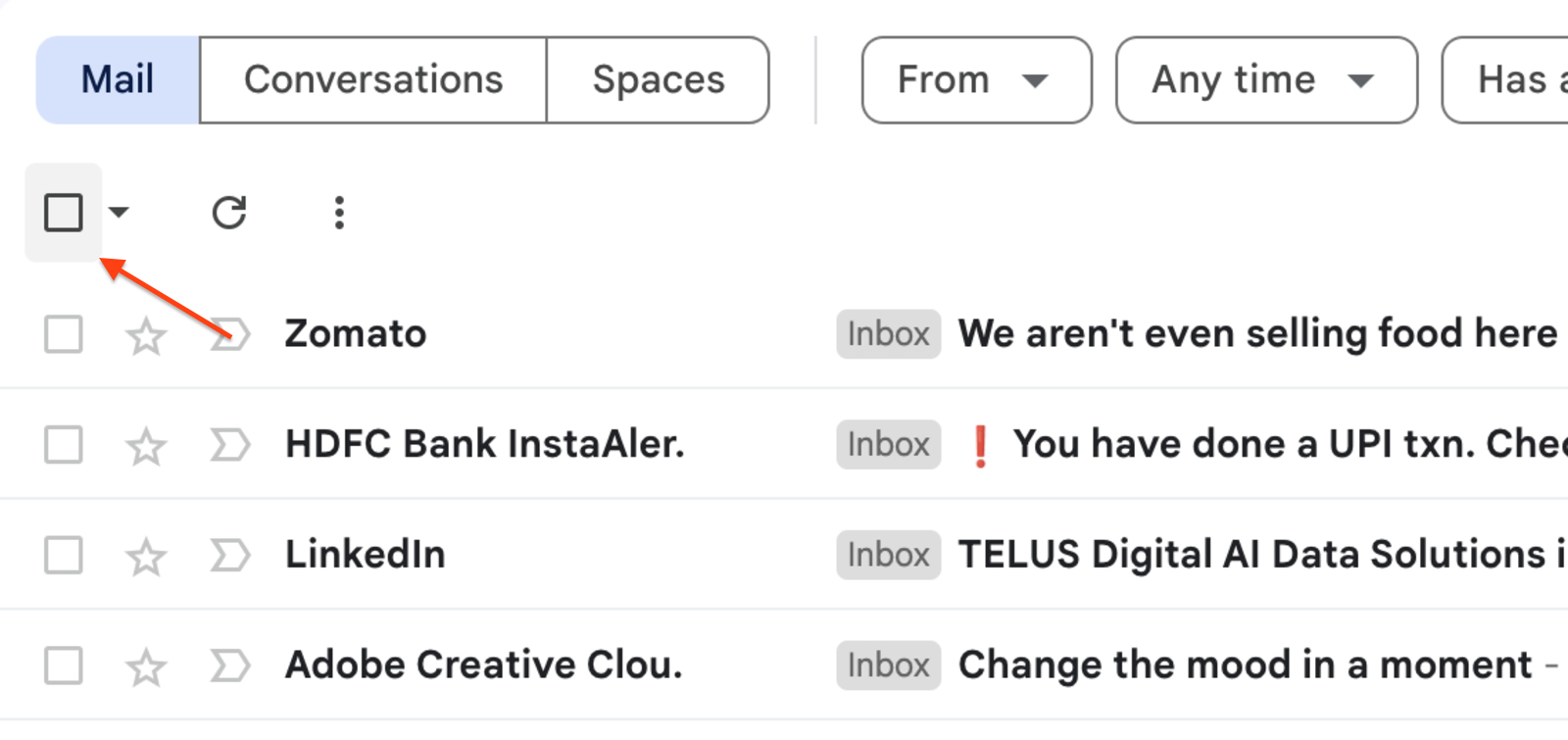Switch to the Conversations tab
Viewport: 1568px width, 740px height.
tap(373, 79)
